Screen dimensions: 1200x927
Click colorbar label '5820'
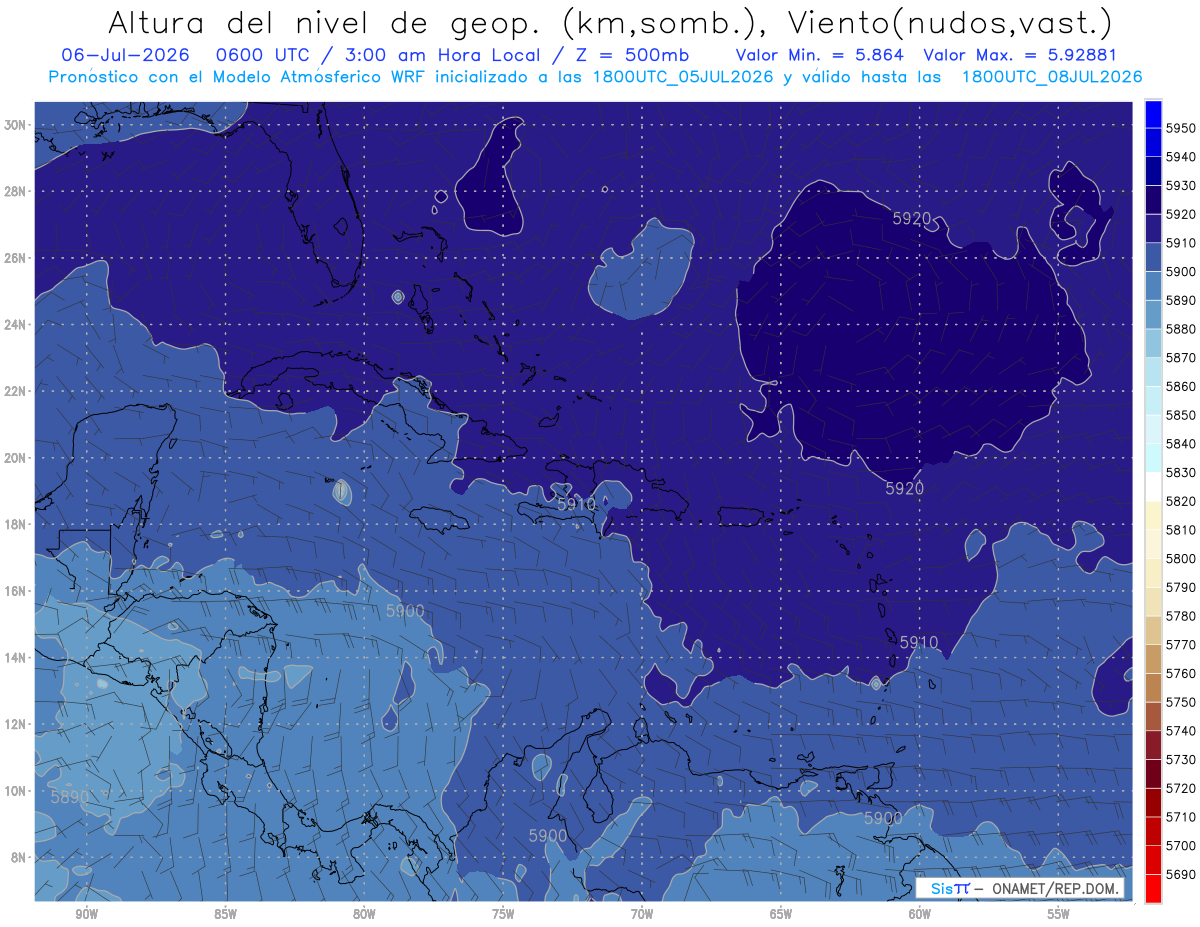point(1180,501)
